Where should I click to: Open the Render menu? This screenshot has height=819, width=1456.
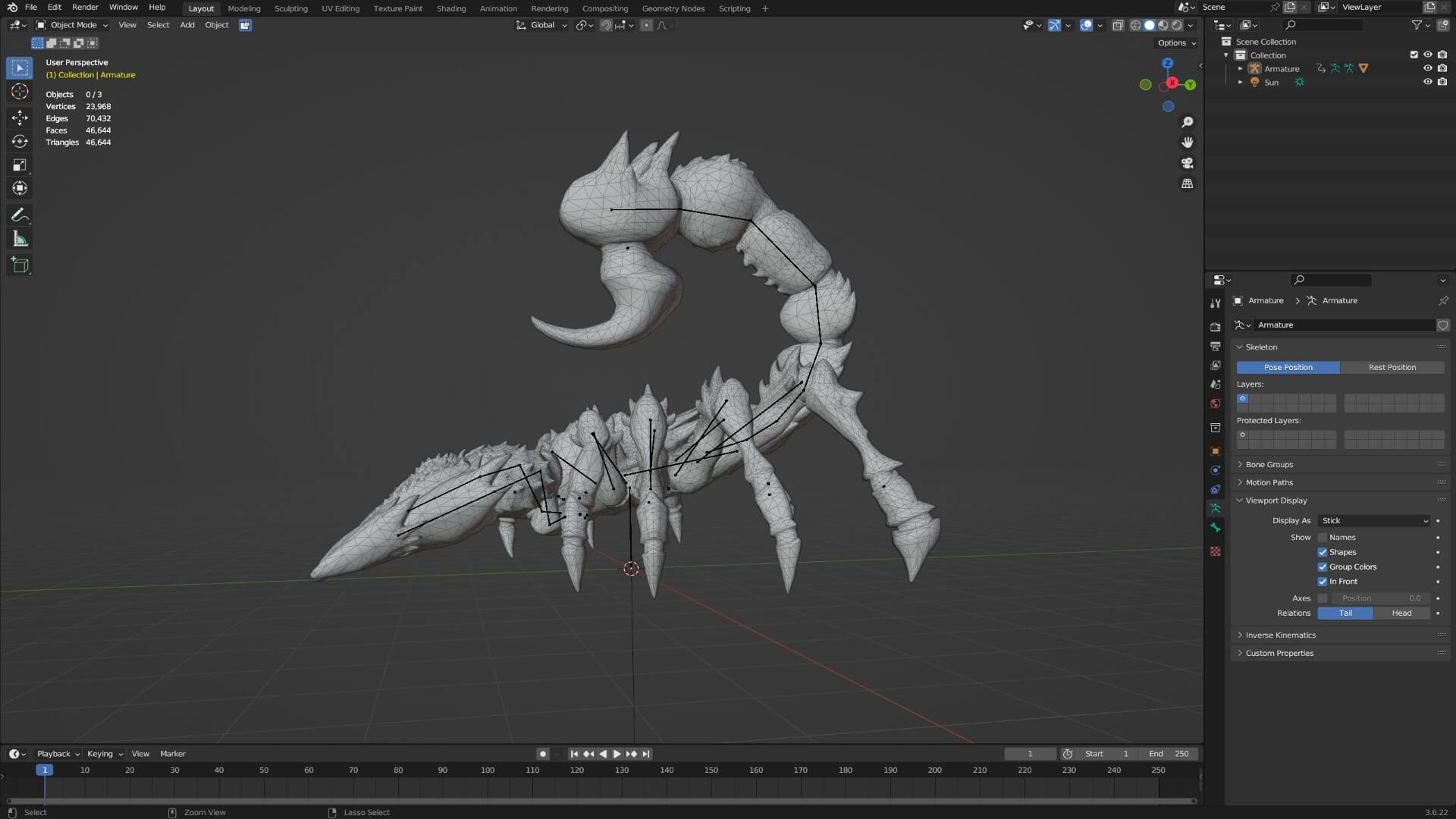click(x=85, y=8)
